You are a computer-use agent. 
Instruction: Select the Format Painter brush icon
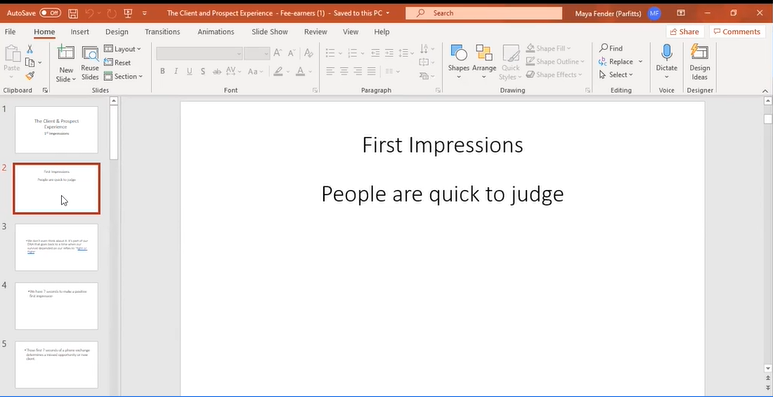coord(30,76)
